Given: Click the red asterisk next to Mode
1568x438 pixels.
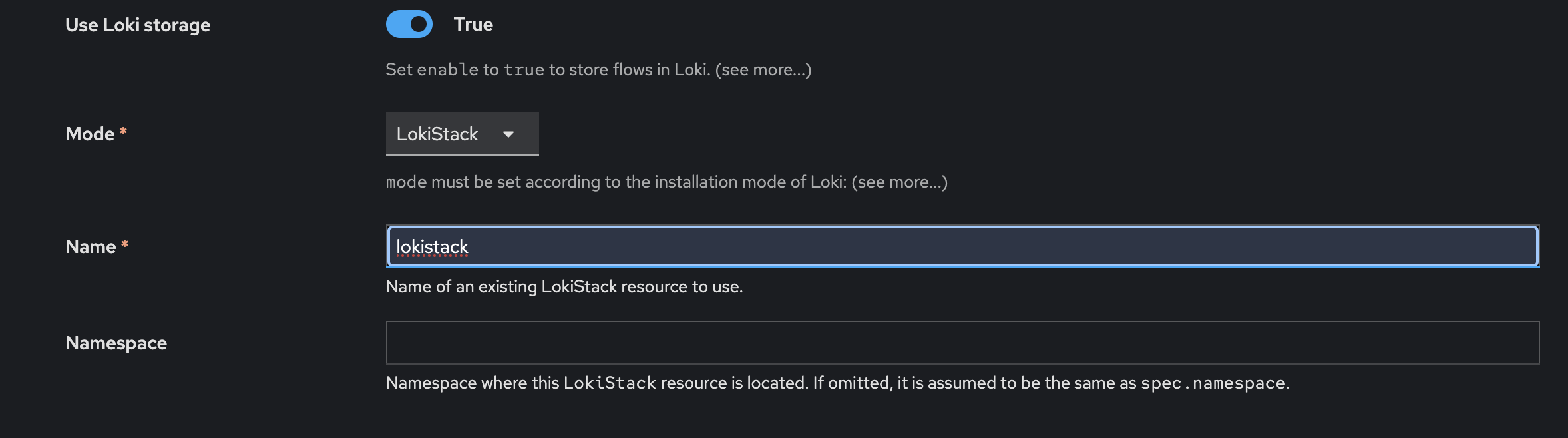Looking at the screenshot, I should [x=123, y=132].
